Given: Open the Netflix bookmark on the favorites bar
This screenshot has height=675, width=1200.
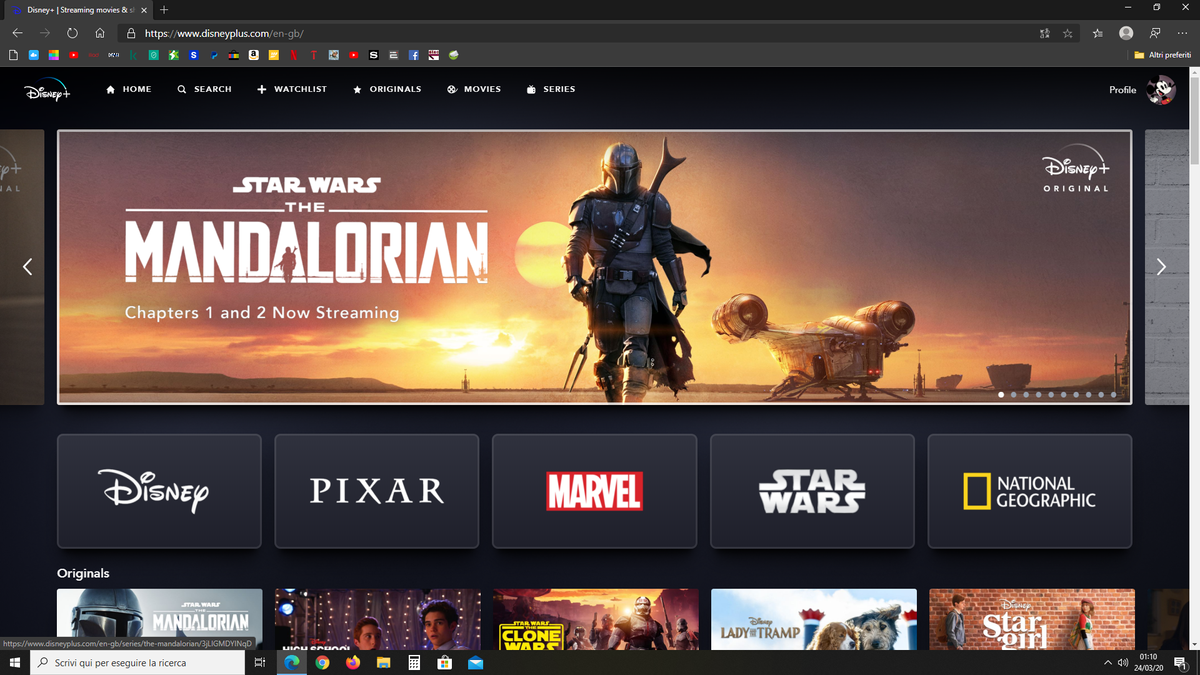Looking at the screenshot, I should pyautogui.click(x=293, y=55).
